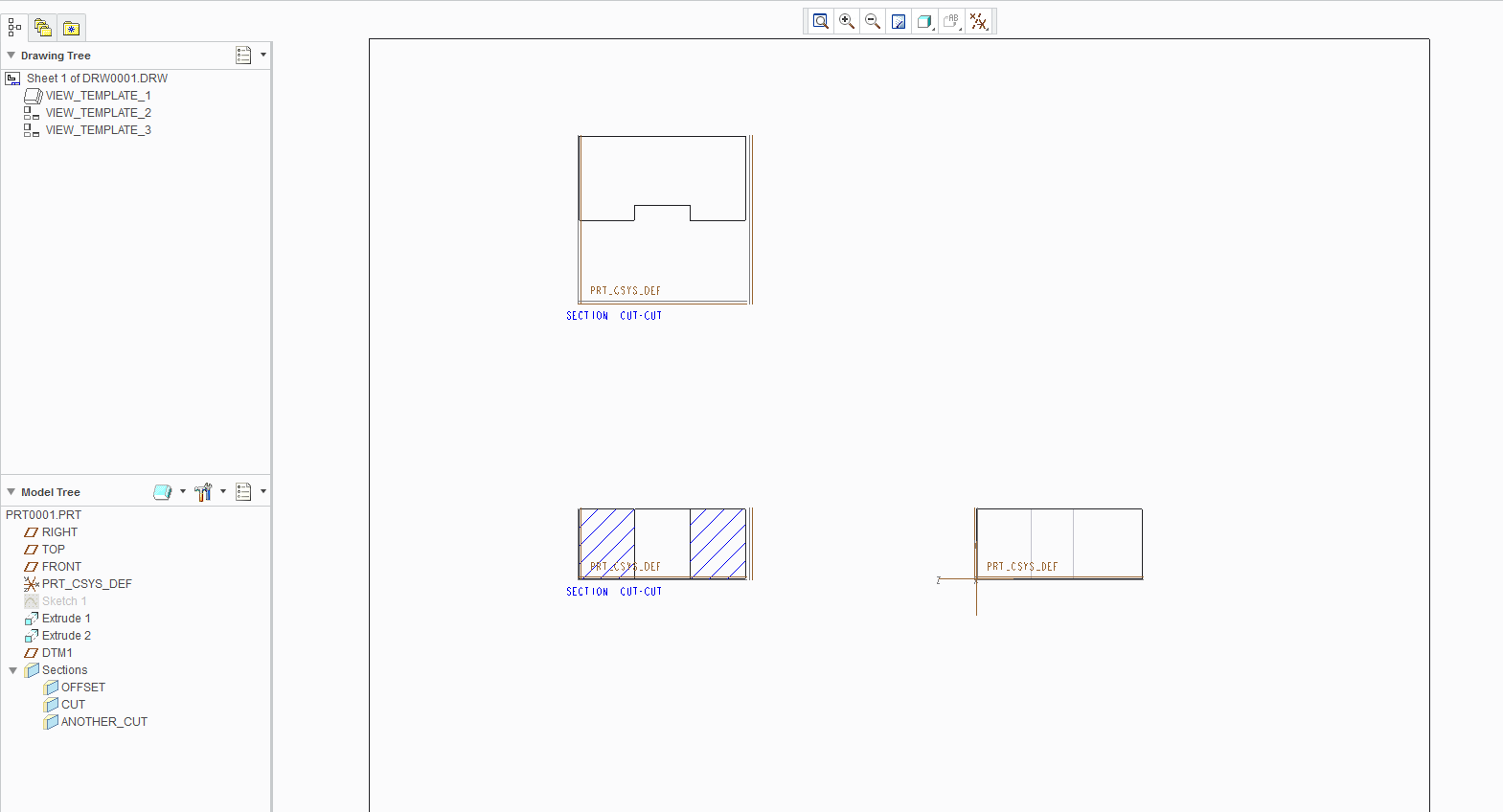Select the Extrude 2 feature

[66, 636]
